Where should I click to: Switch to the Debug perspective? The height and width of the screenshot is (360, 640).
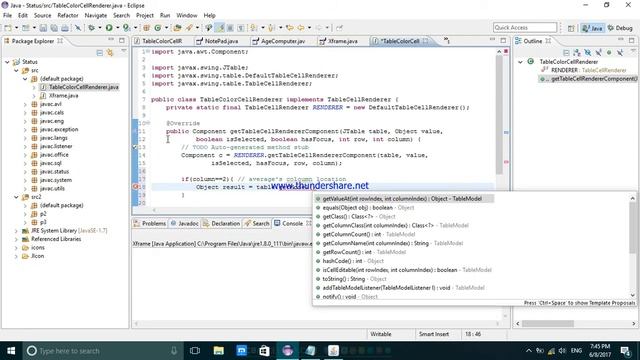[620, 28]
